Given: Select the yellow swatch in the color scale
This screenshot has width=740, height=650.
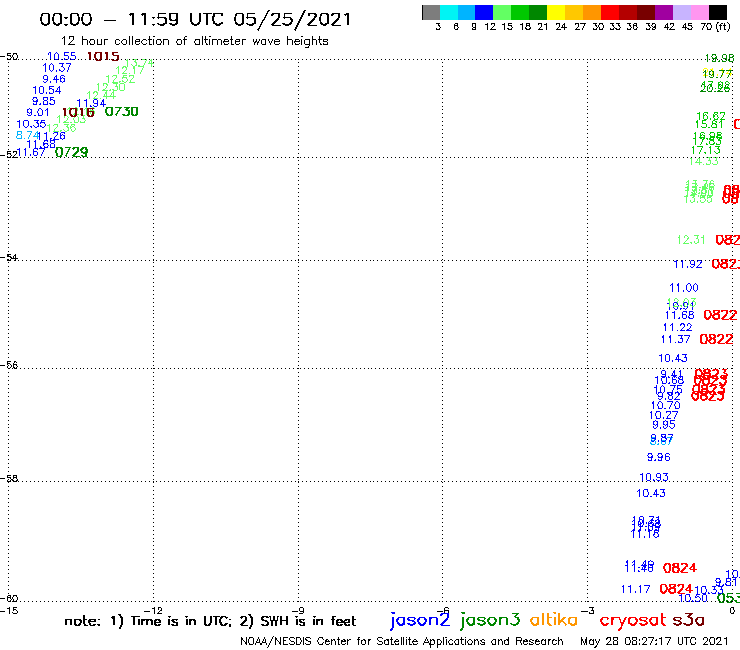Looking at the screenshot, I should [x=556, y=12].
